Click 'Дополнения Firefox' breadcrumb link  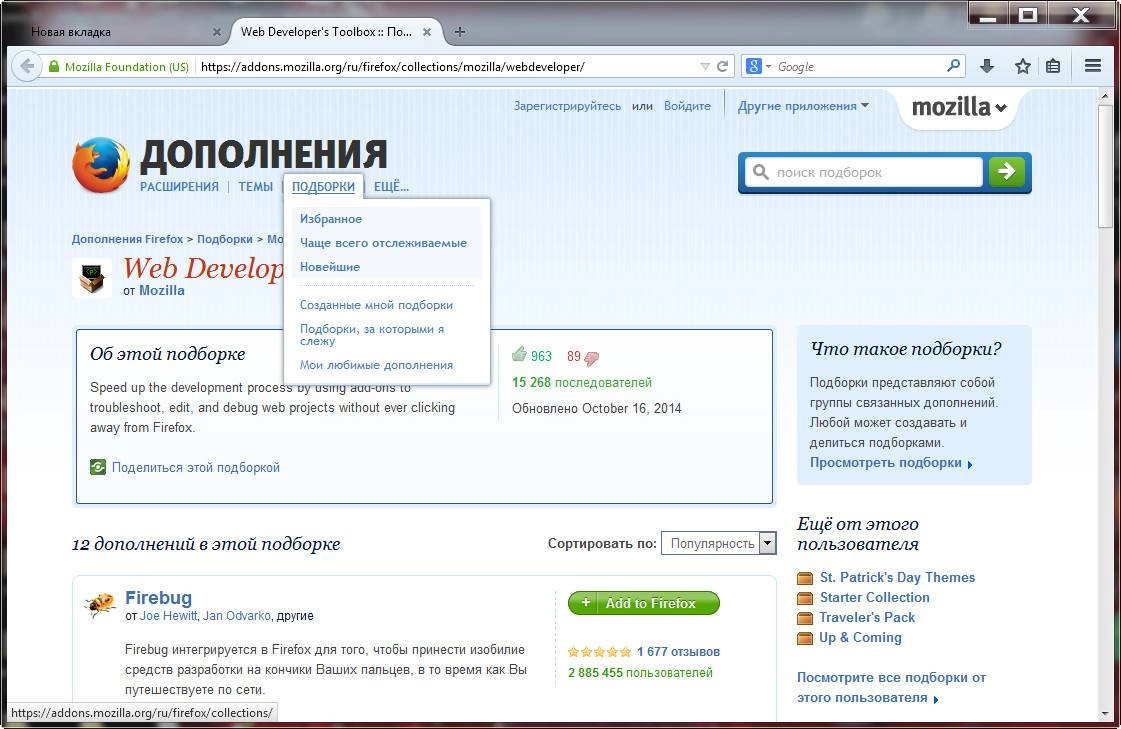coord(127,239)
